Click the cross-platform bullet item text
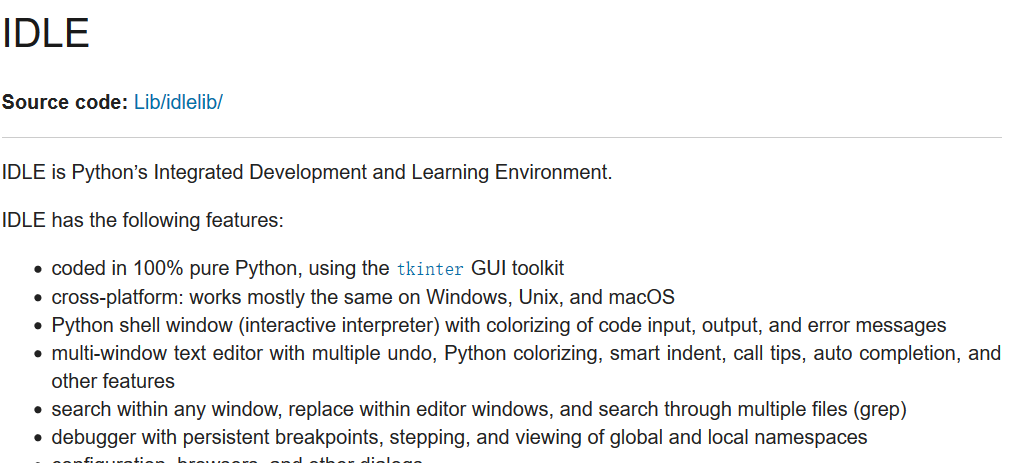 pos(363,297)
